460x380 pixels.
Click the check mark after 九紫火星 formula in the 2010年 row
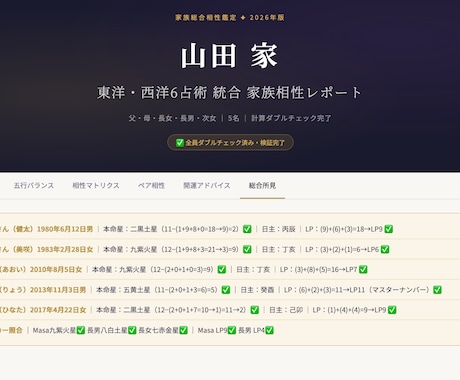(222, 269)
